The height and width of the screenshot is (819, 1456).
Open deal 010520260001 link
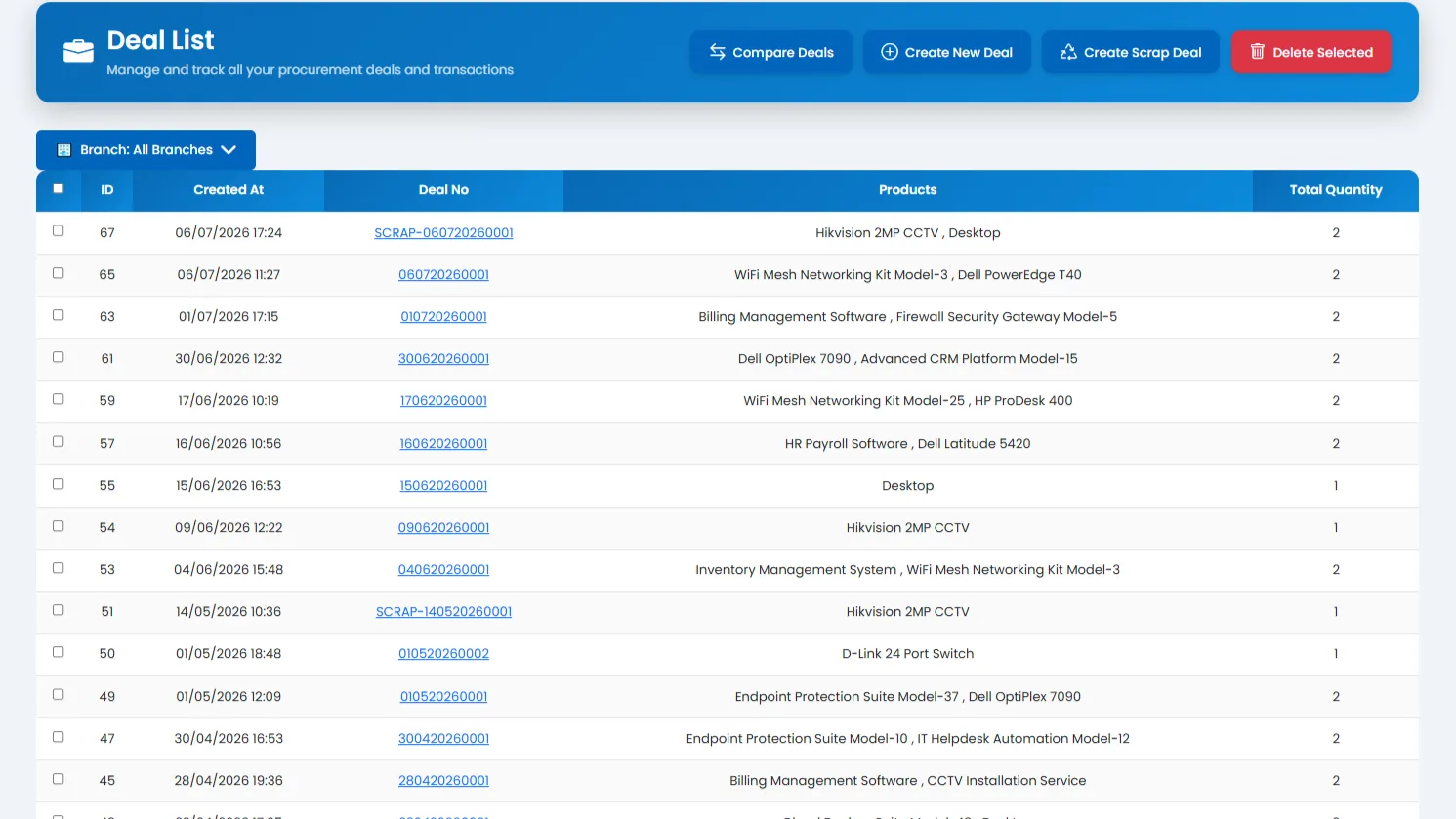pos(443,697)
